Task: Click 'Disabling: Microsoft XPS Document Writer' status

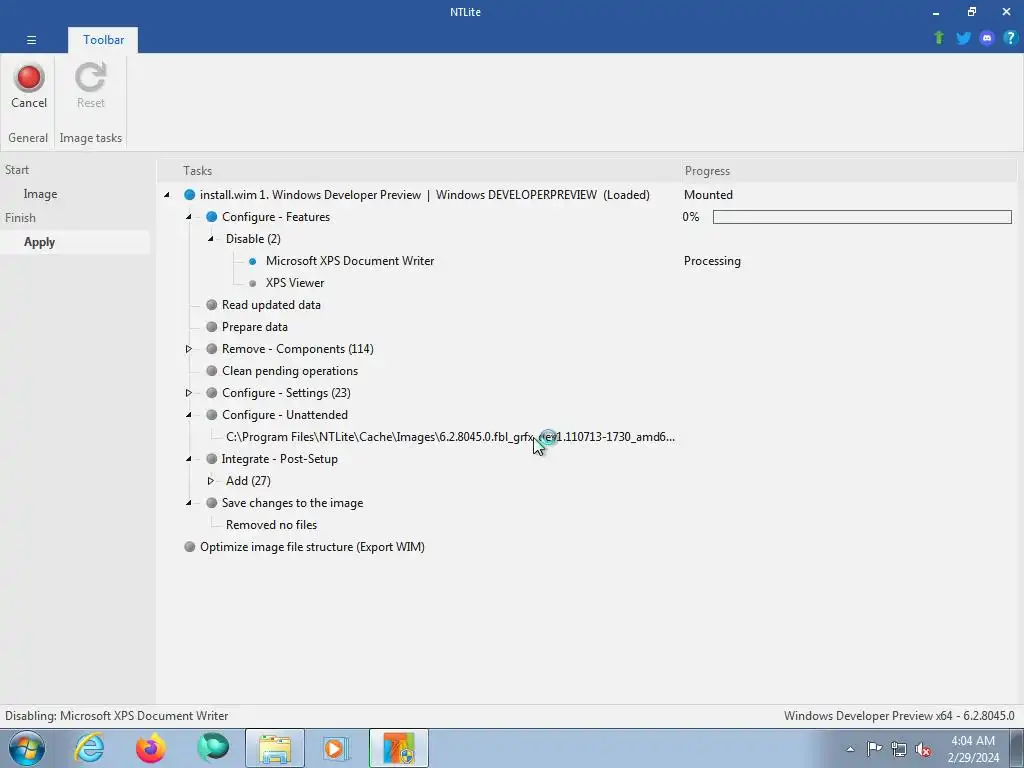Action: point(117,716)
